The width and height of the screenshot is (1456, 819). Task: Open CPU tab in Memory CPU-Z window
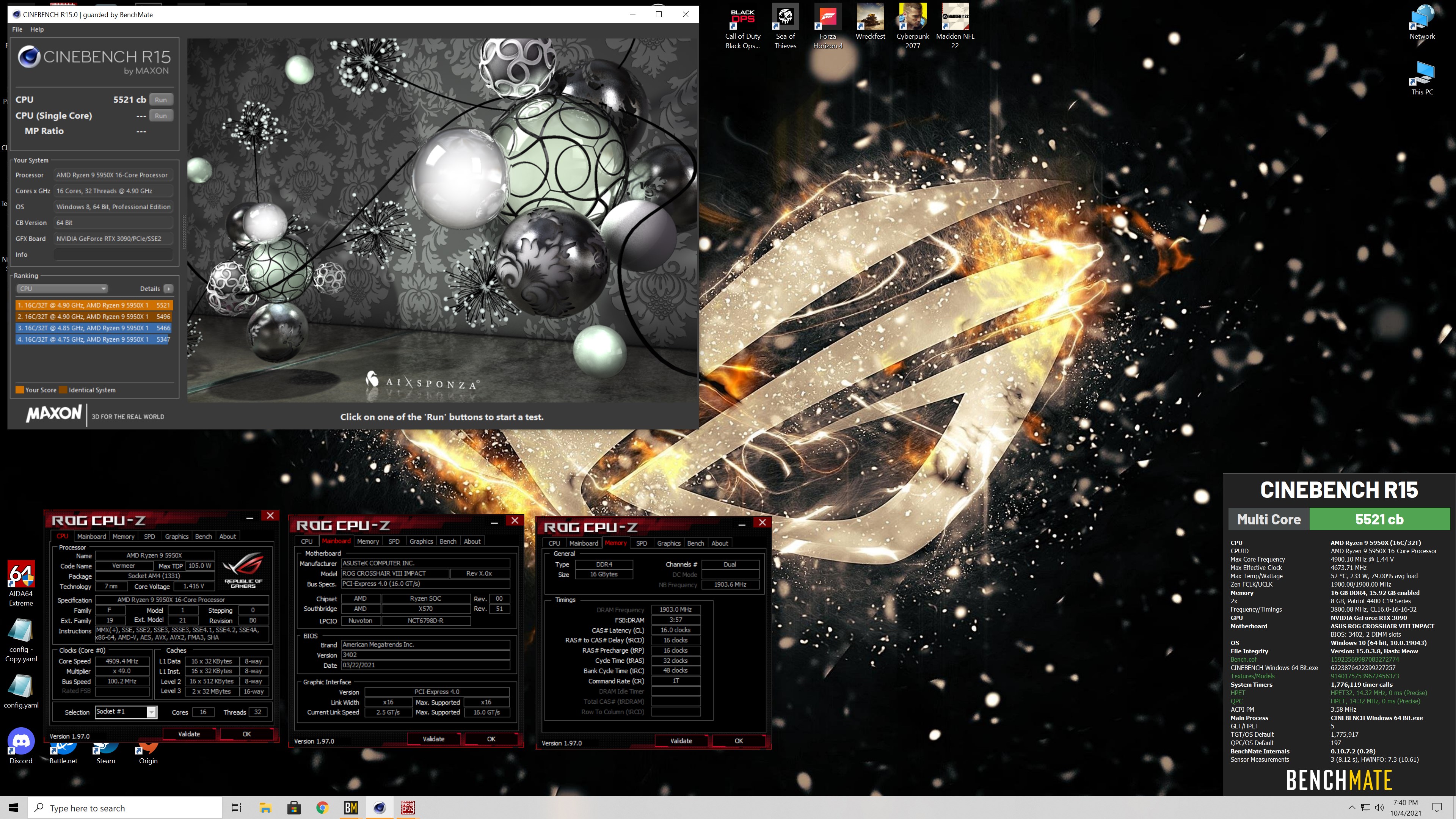(554, 543)
